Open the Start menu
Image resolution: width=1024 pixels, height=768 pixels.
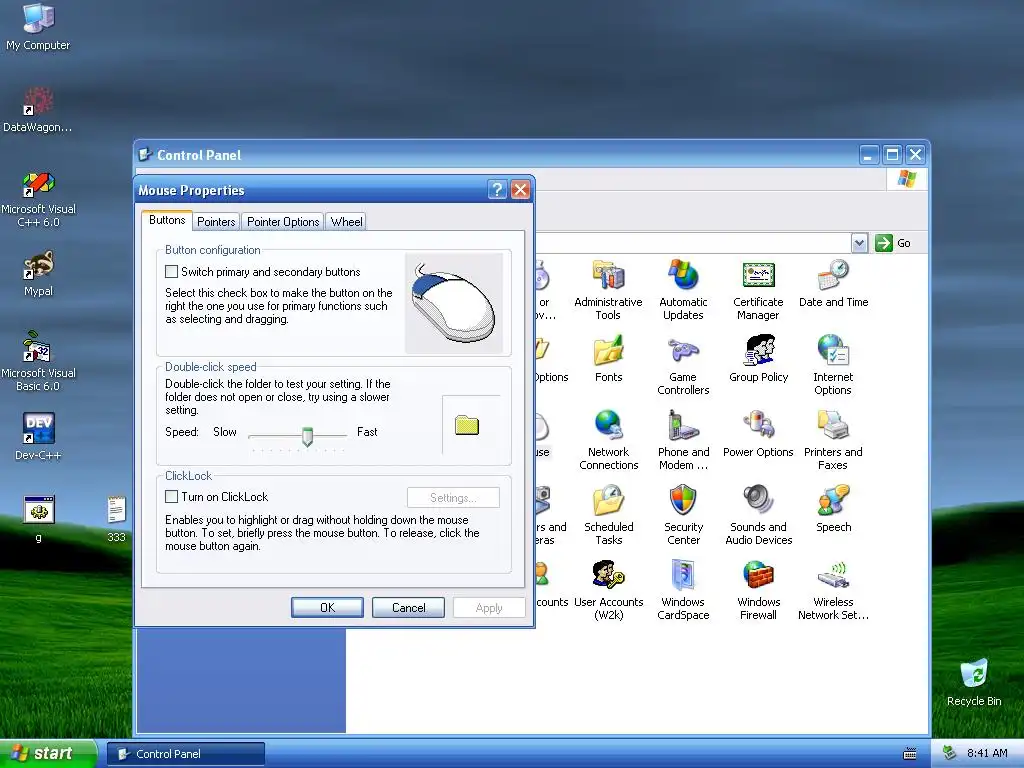coord(48,753)
